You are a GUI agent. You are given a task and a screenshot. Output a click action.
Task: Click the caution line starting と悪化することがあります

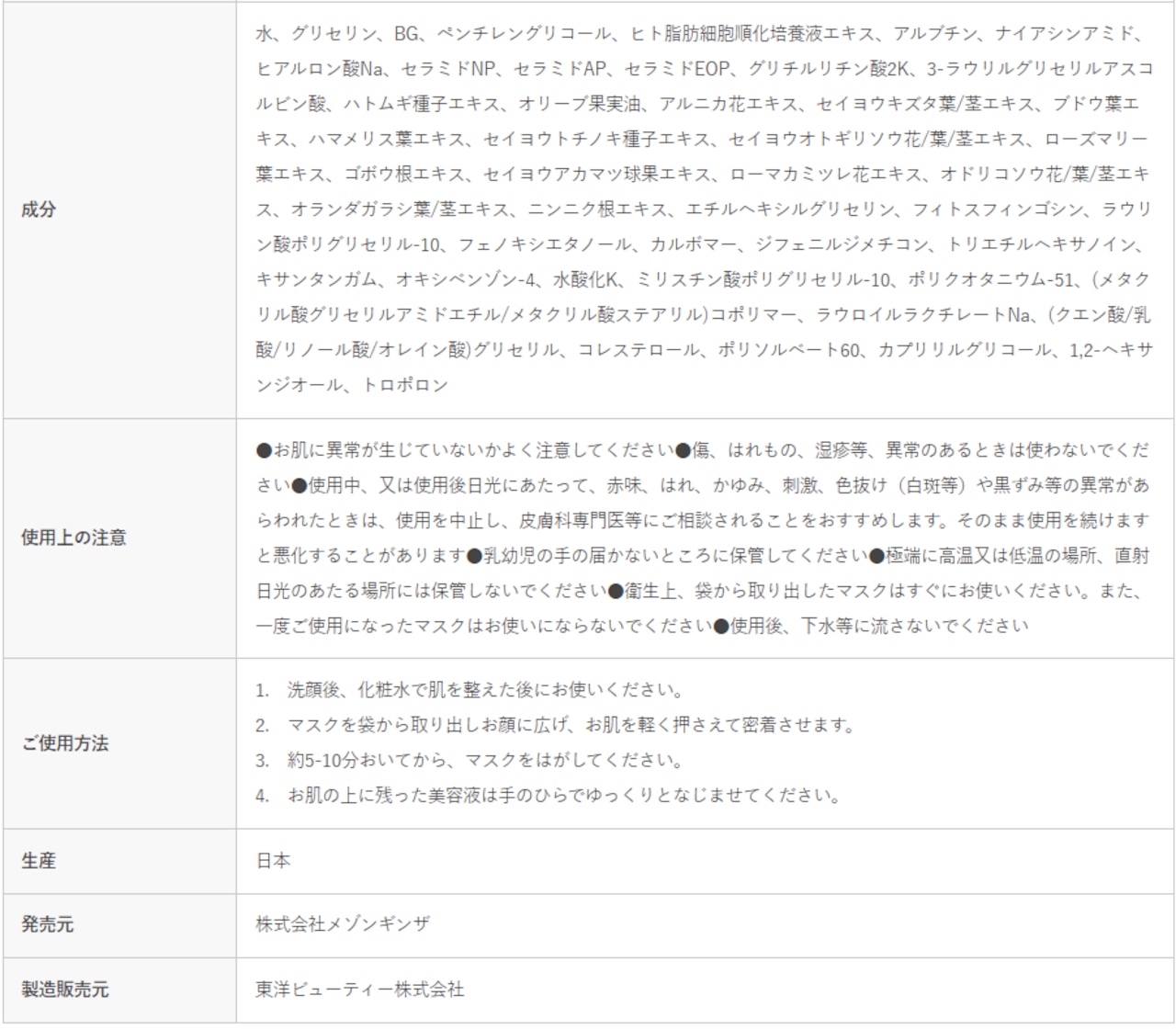pyautogui.click(x=703, y=555)
